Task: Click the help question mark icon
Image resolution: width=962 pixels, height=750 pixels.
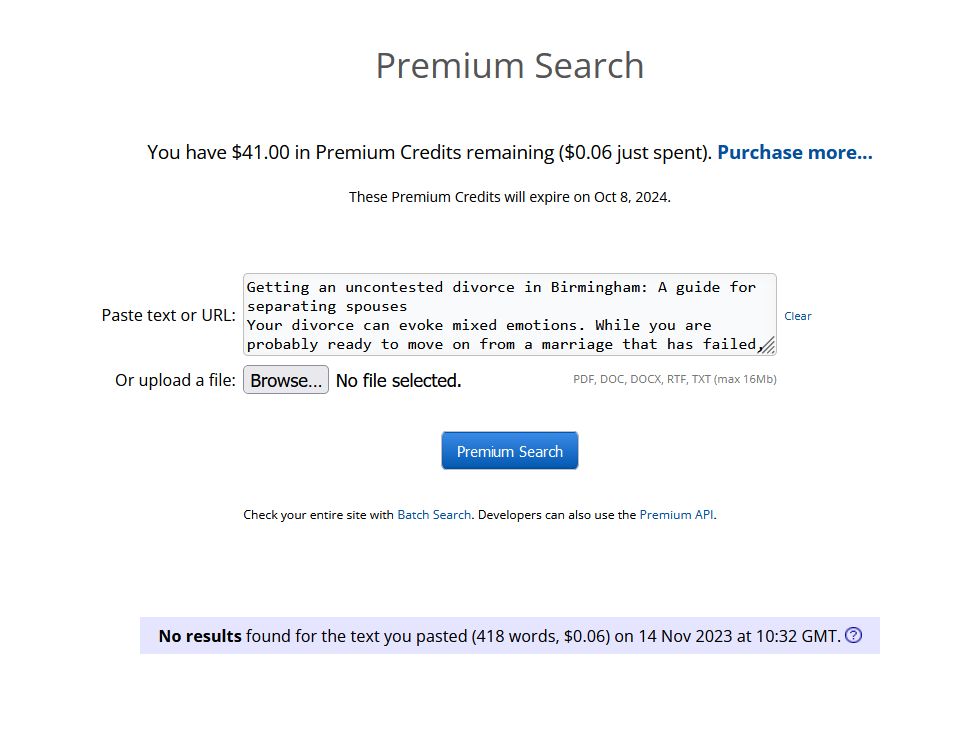Action: click(853, 635)
